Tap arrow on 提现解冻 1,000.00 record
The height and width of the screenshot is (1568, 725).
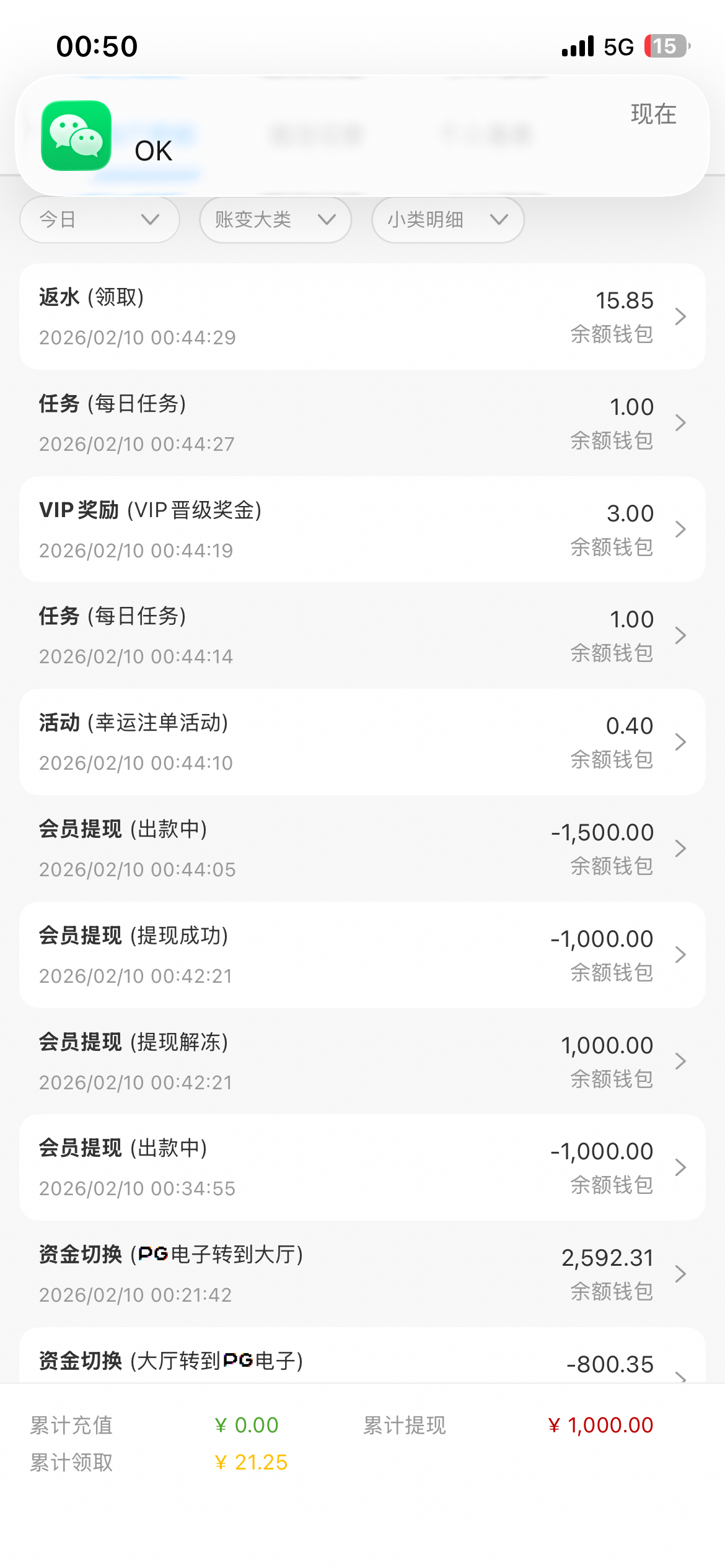[x=680, y=1061]
